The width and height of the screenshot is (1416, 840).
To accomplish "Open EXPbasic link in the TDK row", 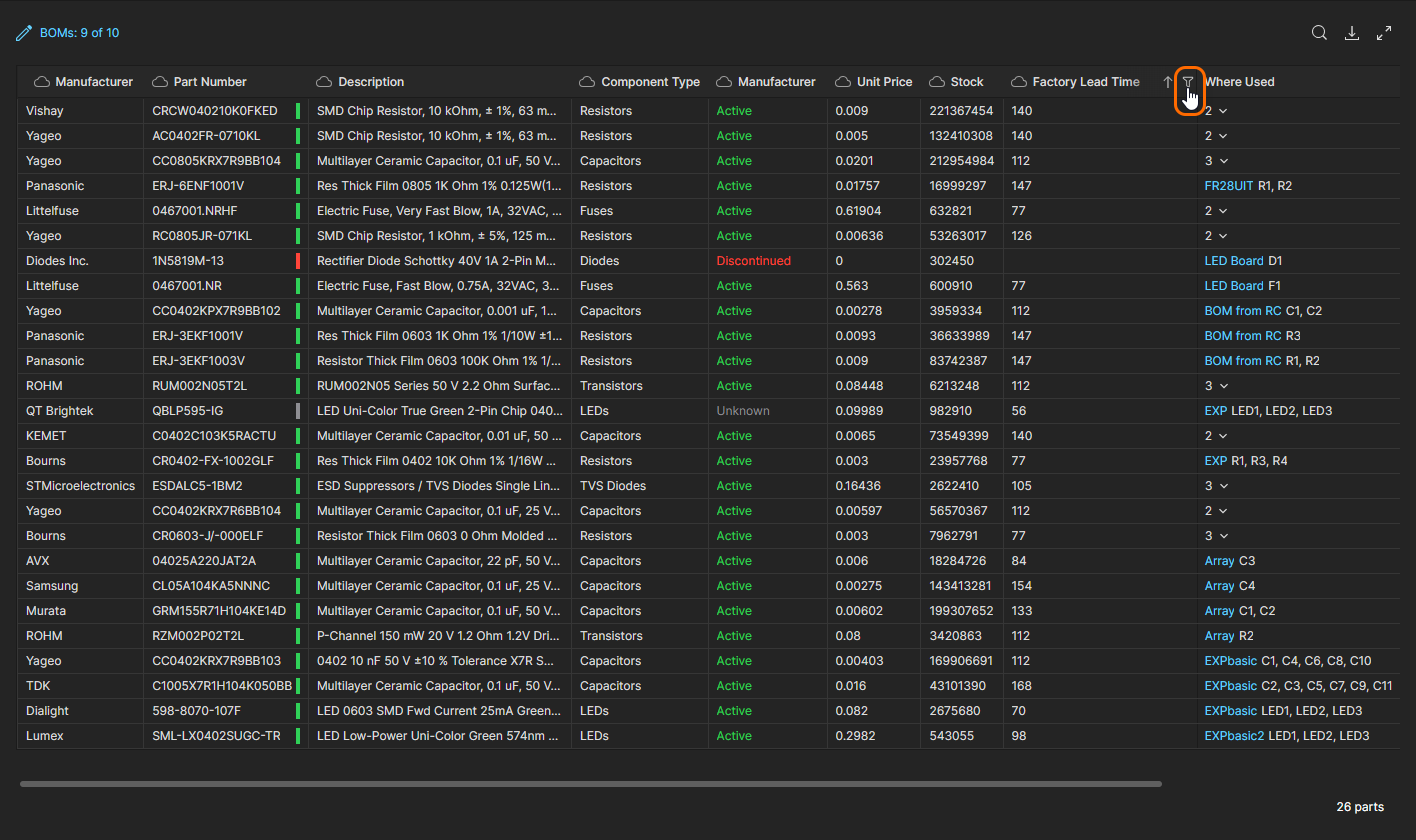I will click(x=1231, y=686).
